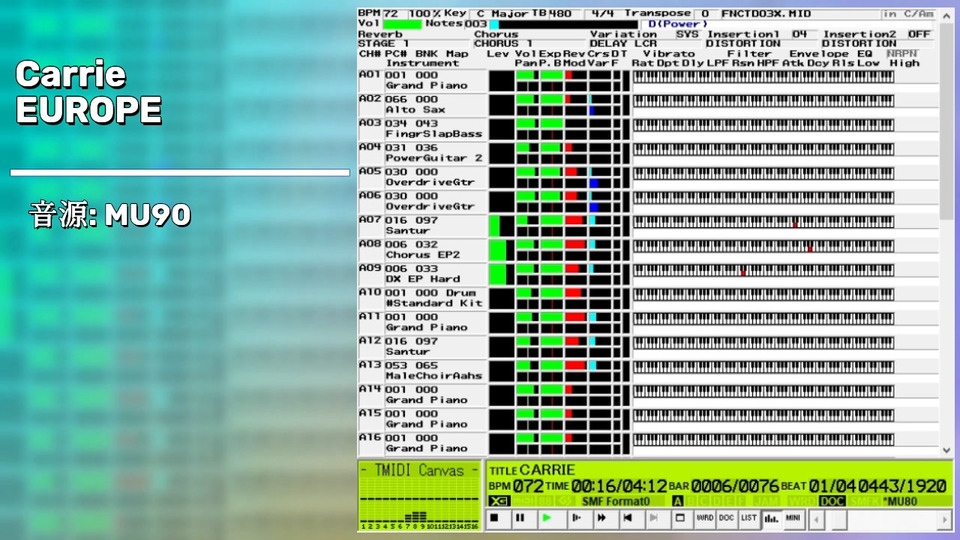Click the window mode icon button
The width and height of the screenshot is (960, 540).
click(x=680, y=519)
